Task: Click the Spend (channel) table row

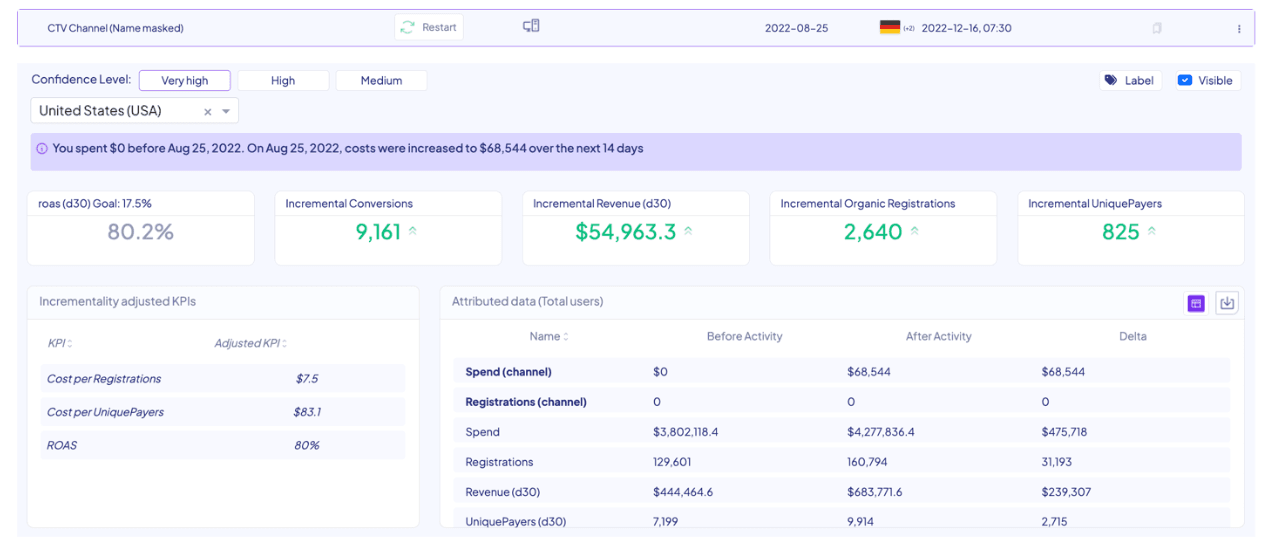Action: [x=841, y=372]
